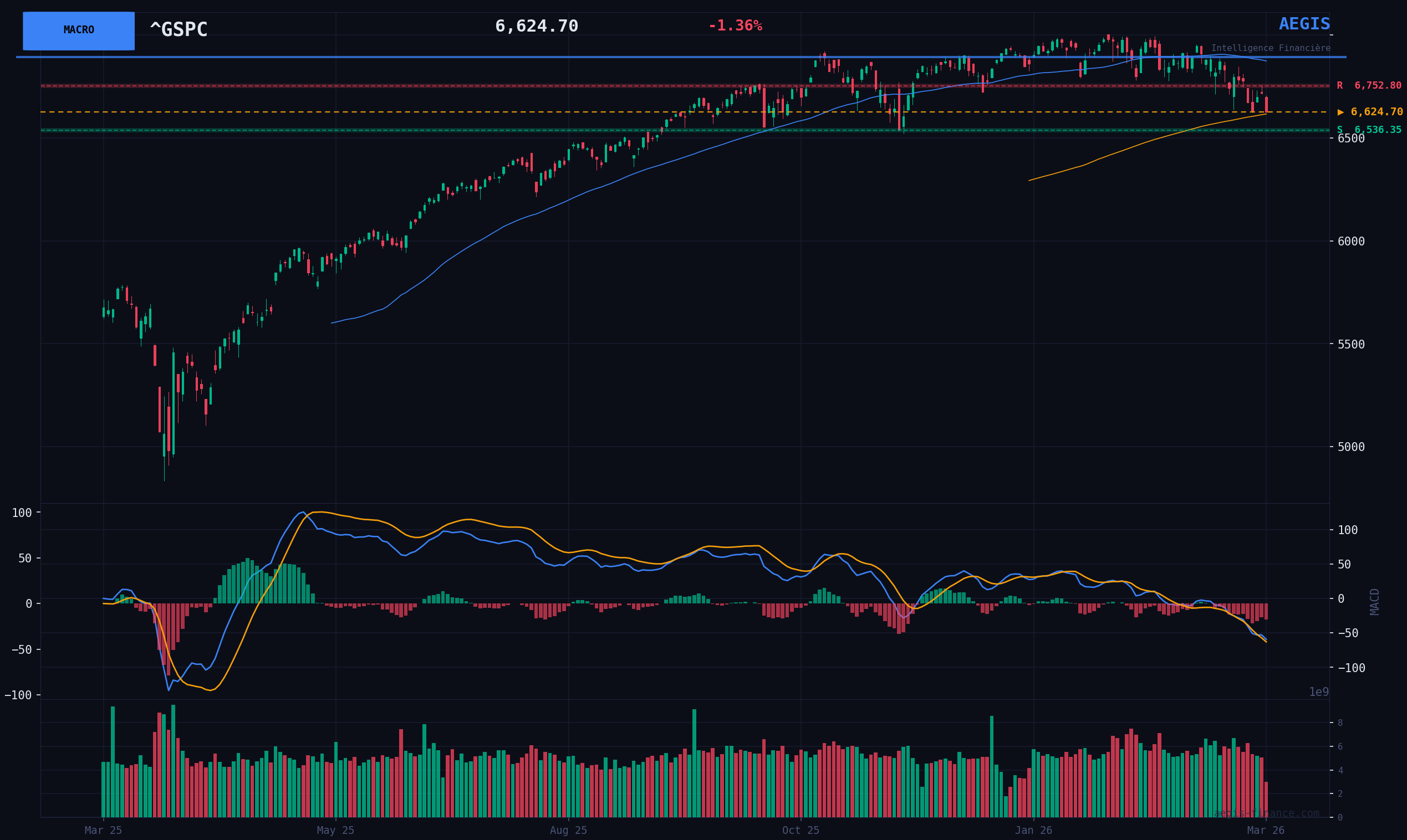This screenshot has height=840, width=1407.
Task: Click the 6,624.70 price in header
Action: (536, 27)
